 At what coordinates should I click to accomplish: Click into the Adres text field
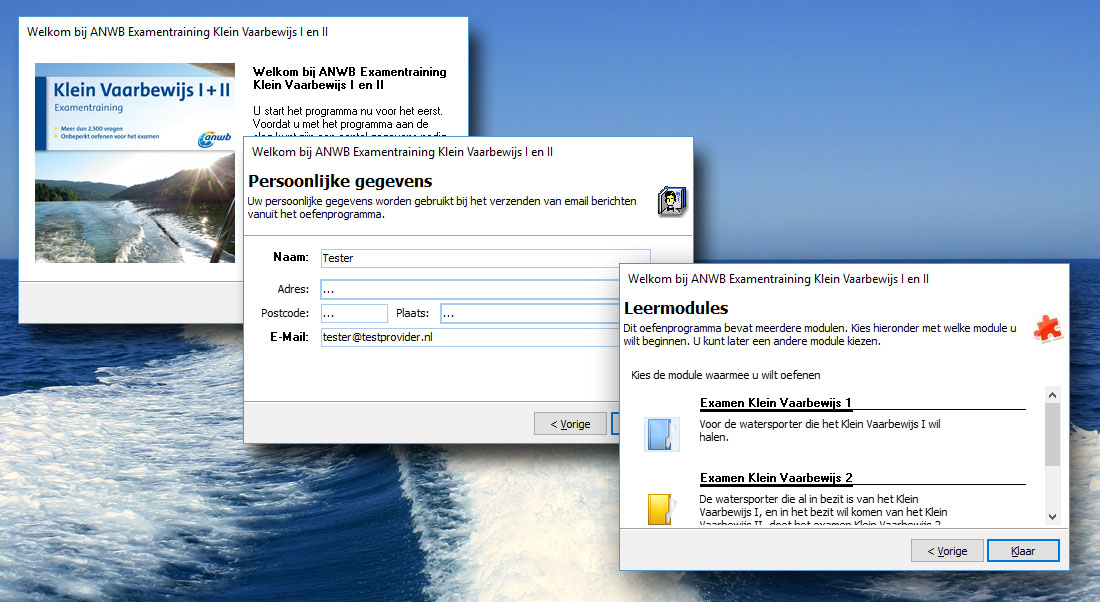[x=470, y=289]
